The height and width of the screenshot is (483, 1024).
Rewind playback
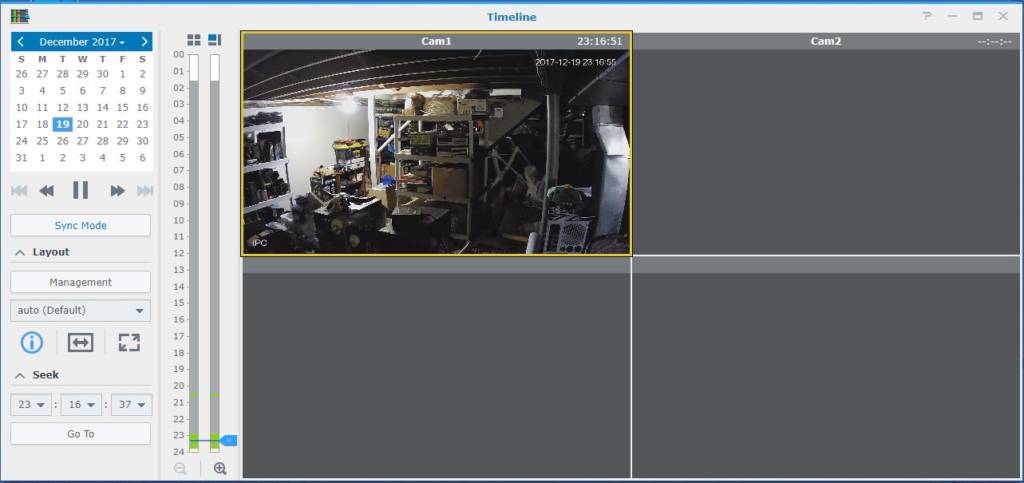[x=46, y=191]
